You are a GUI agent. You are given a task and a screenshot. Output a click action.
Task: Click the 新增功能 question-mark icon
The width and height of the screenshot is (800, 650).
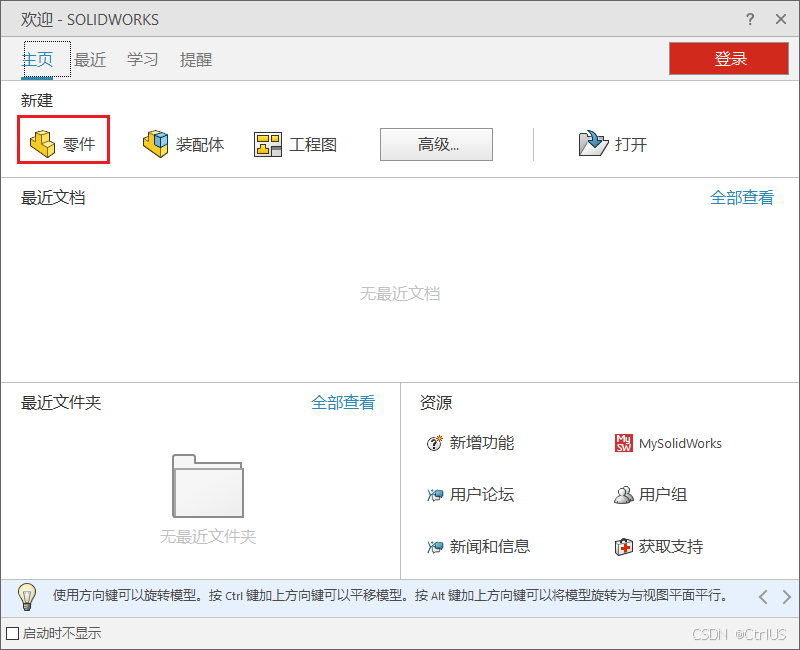[x=435, y=443]
